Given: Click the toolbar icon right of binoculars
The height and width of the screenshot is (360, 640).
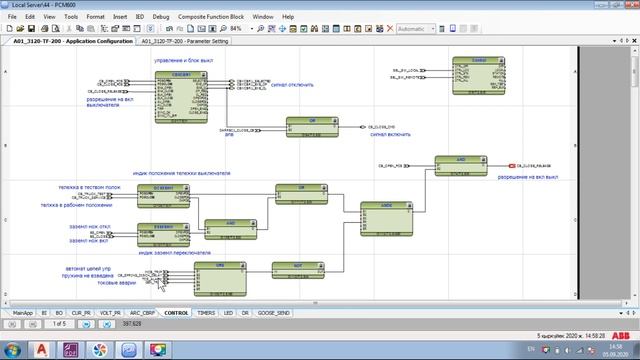Looking at the screenshot, I should [325, 29].
